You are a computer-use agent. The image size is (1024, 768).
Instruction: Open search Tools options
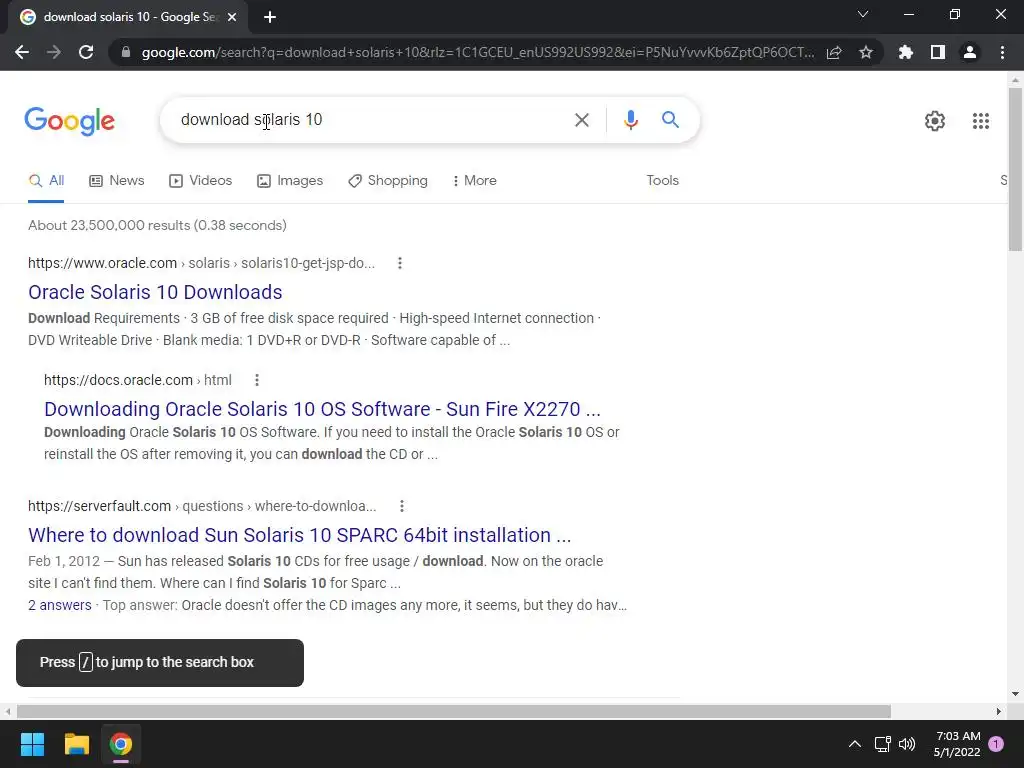(x=662, y=181)
